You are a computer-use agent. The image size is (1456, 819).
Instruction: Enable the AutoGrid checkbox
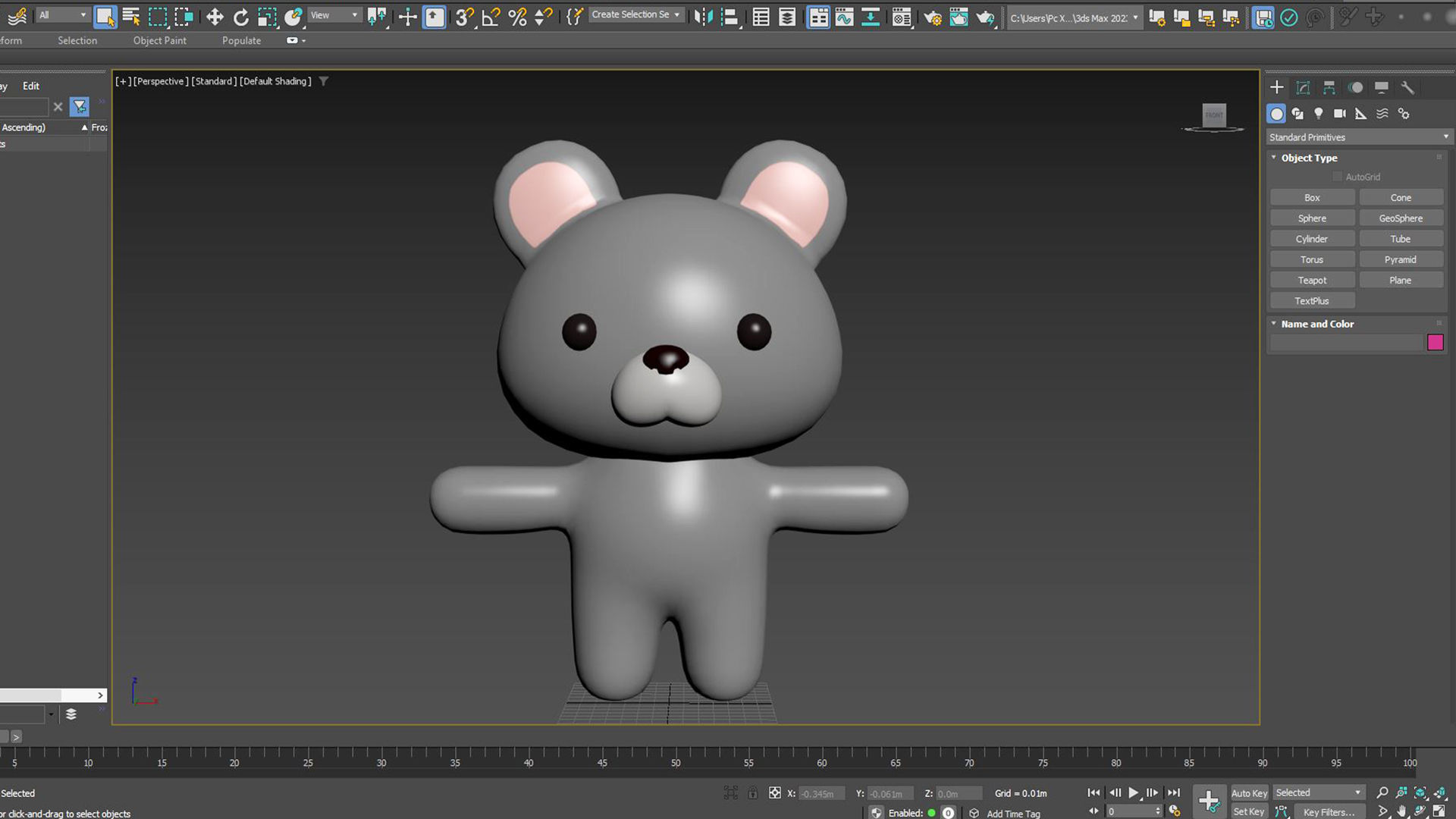click(1338, 177)
